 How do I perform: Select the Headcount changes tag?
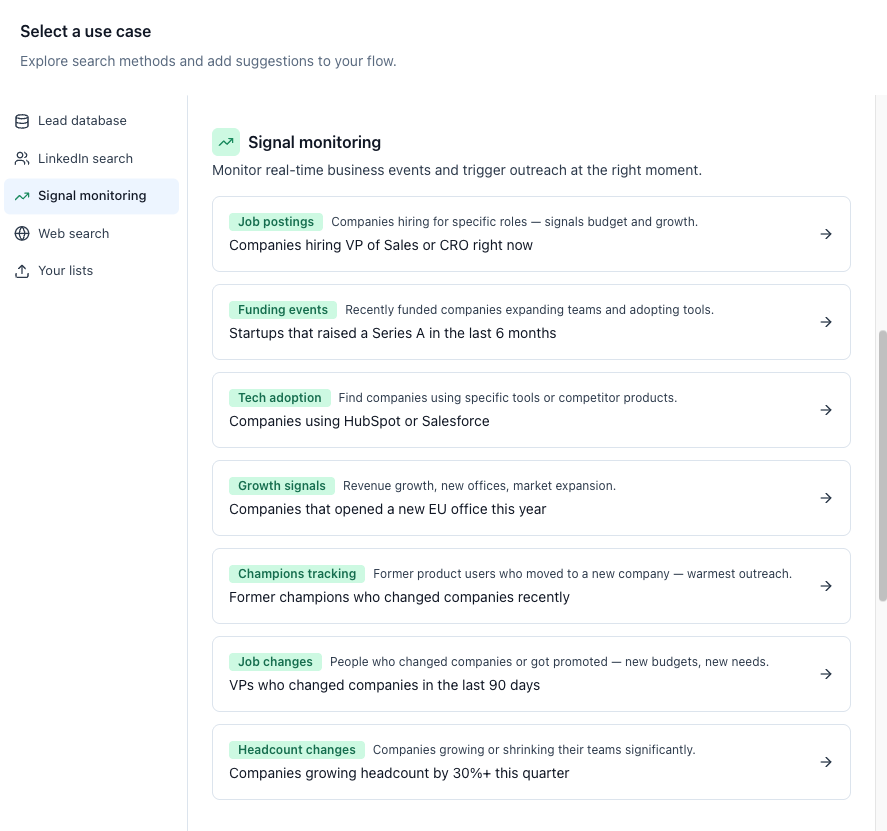point(297,750)
